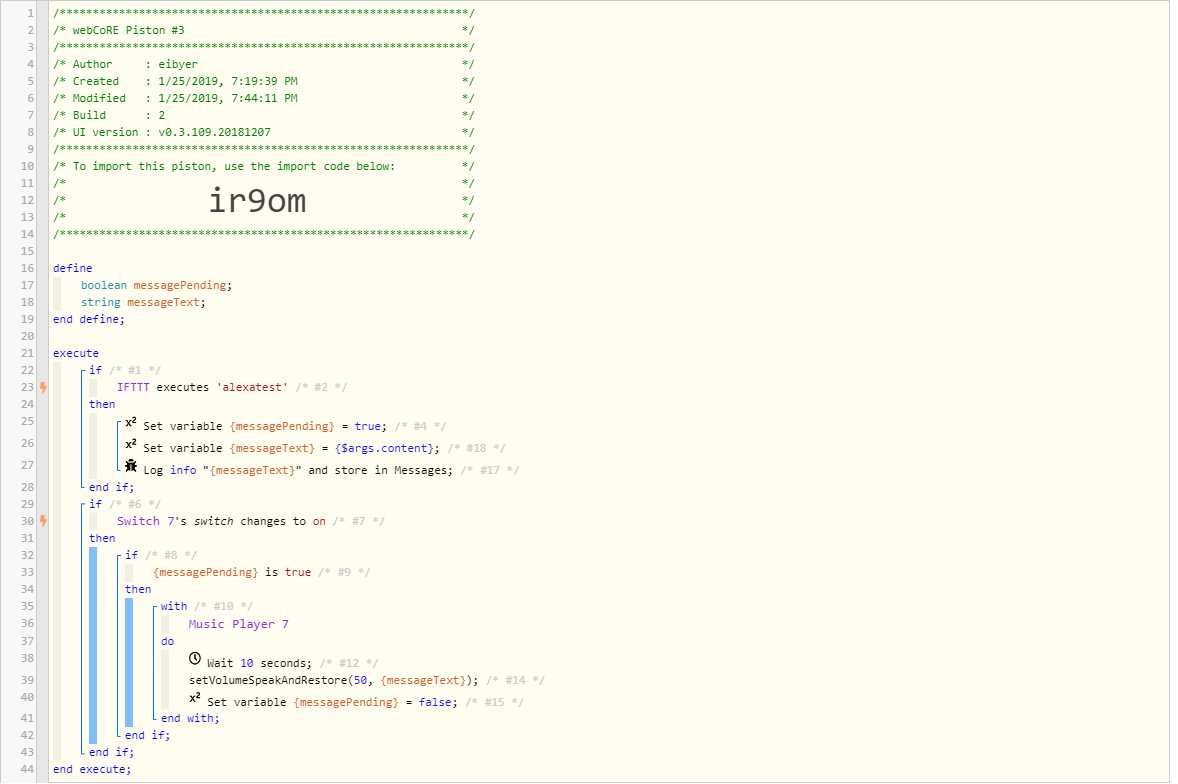Select the string messageText variable definition
Screen dimensions: 1178x784
coord(143,303)
